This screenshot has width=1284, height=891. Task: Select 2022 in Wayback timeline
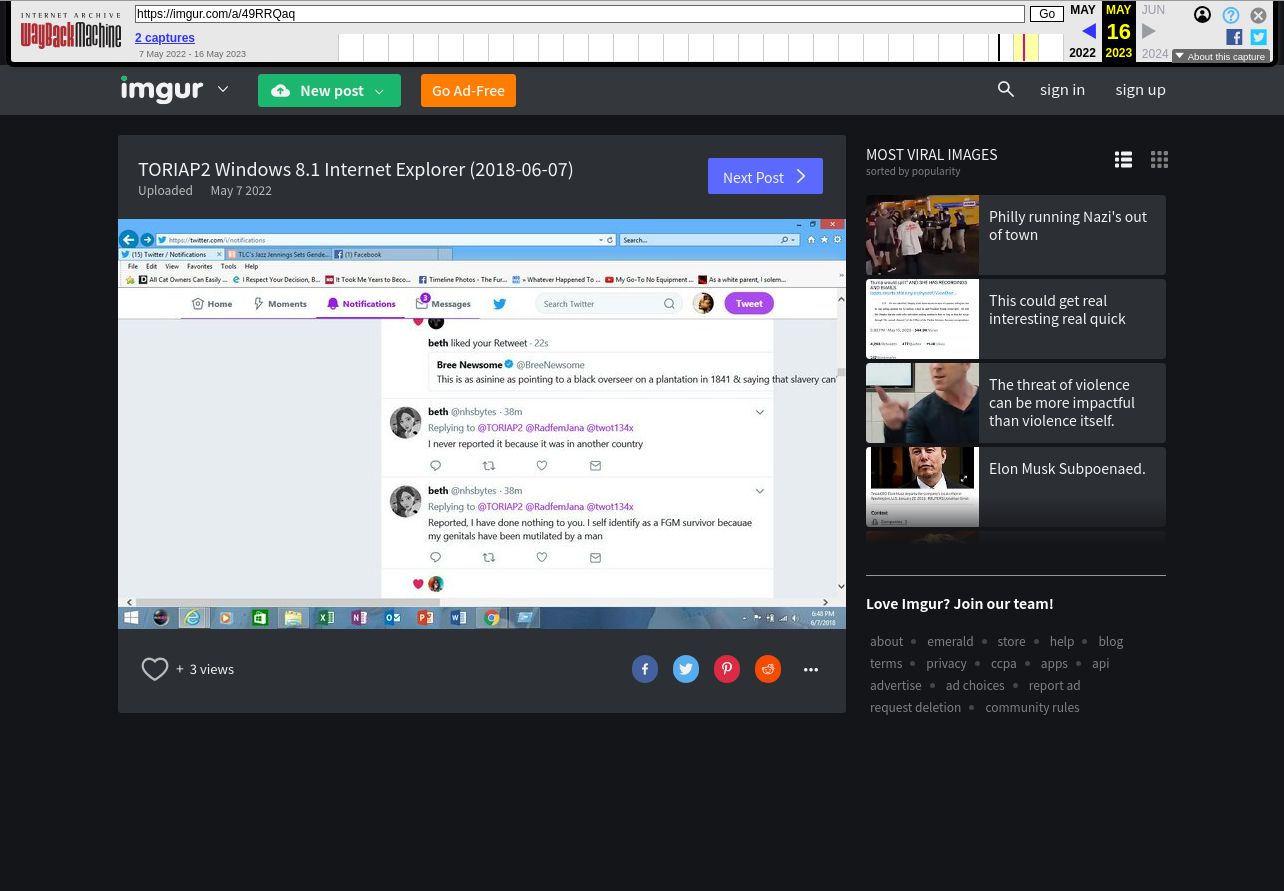[x=1082, y=54]
